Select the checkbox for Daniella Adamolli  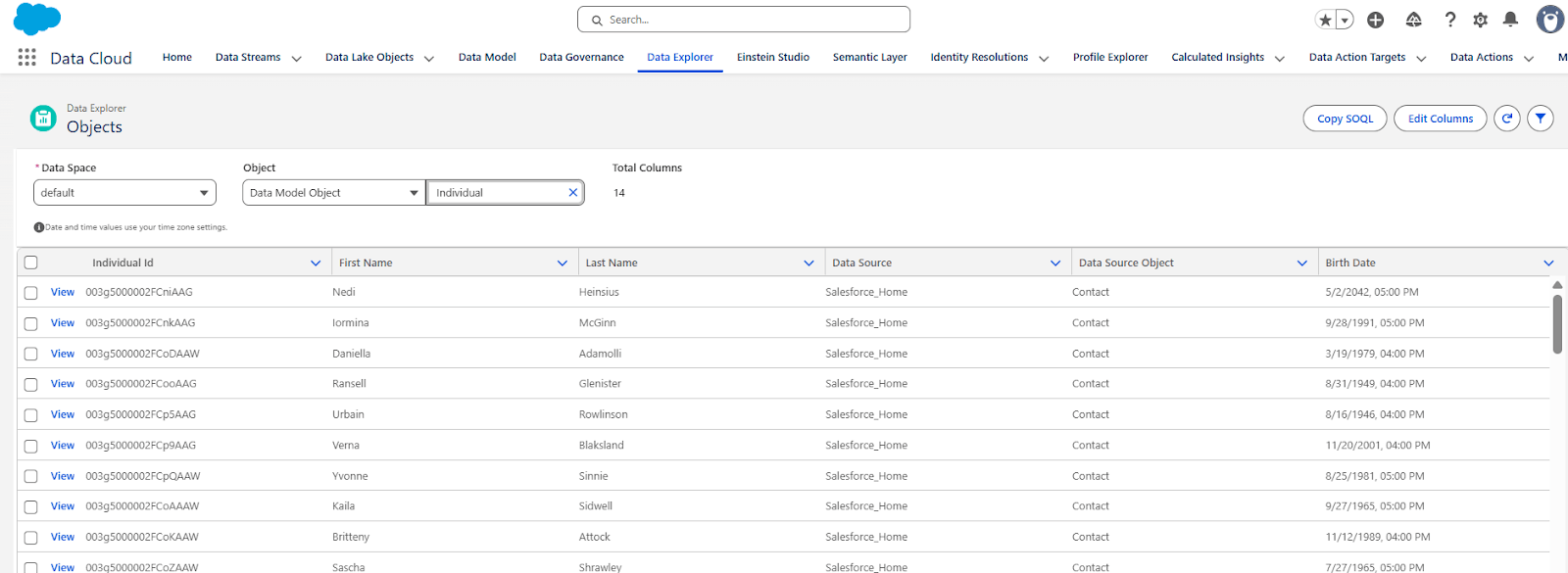coord(31,354)
